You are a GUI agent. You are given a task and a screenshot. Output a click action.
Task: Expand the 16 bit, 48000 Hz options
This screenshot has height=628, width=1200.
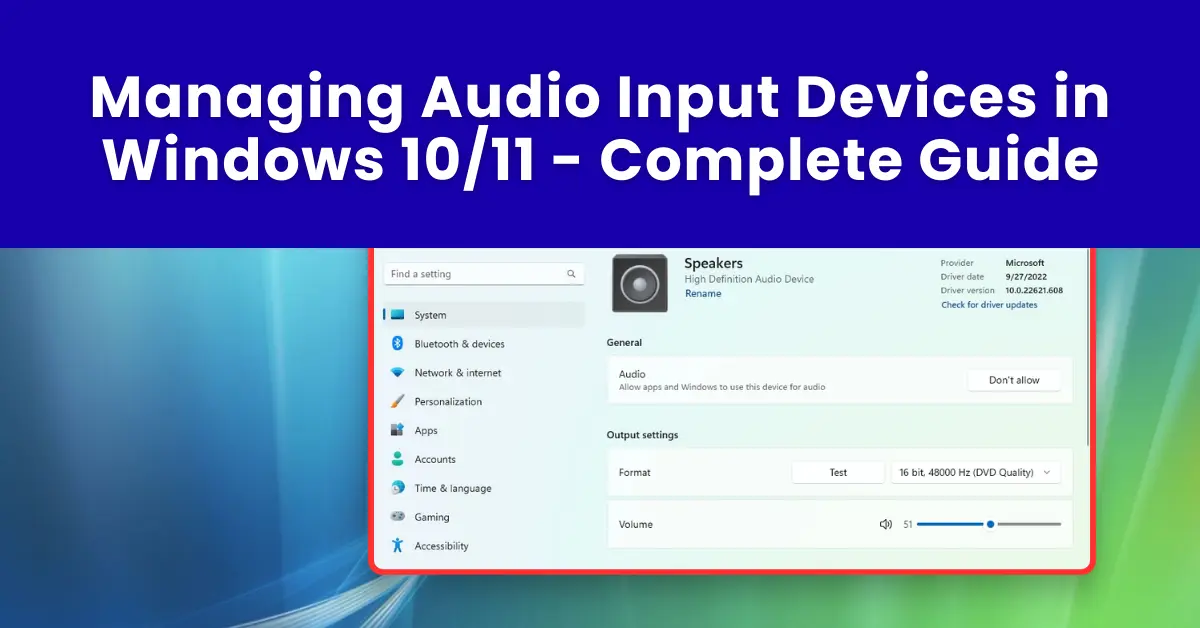[1046, 472]
